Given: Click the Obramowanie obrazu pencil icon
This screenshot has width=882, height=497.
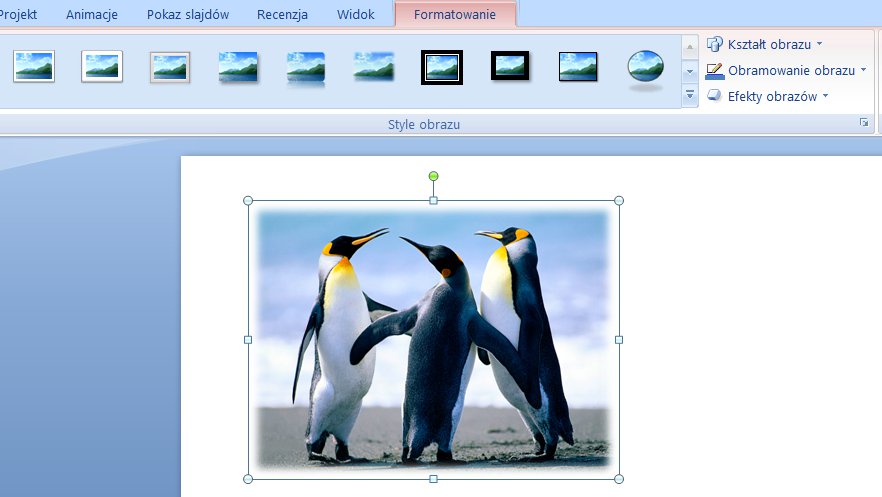Looking at the screenshot, I should coord(714,71).
